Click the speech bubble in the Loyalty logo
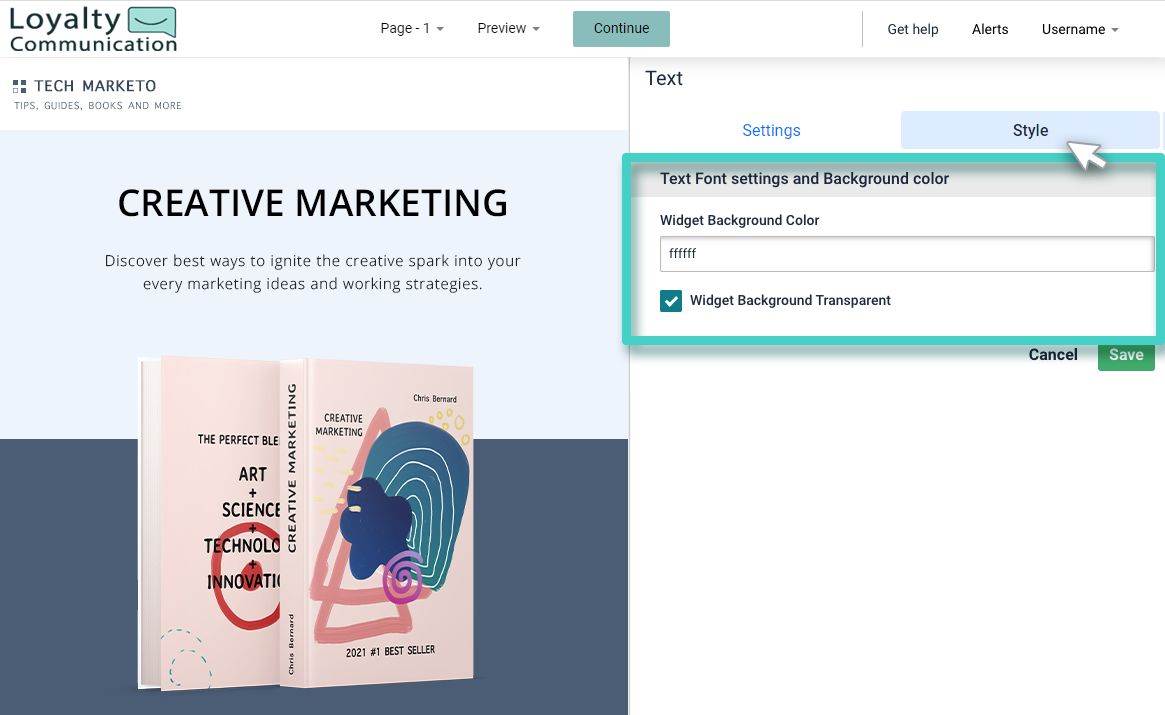This screenshot has height=715, width=1165. [148, 21]
